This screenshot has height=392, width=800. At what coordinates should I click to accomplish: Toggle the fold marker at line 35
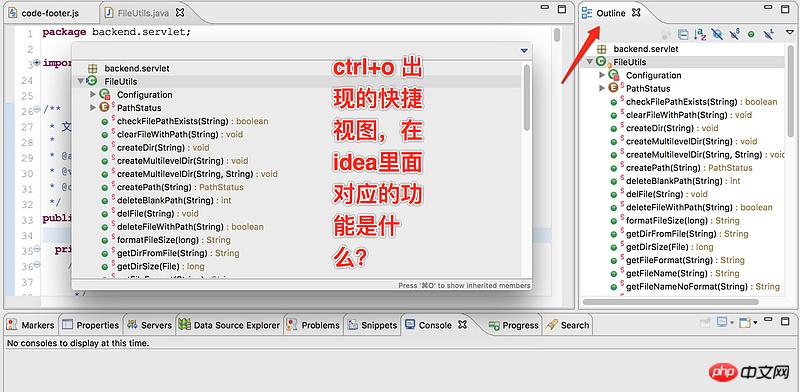(x=36, y=250)
